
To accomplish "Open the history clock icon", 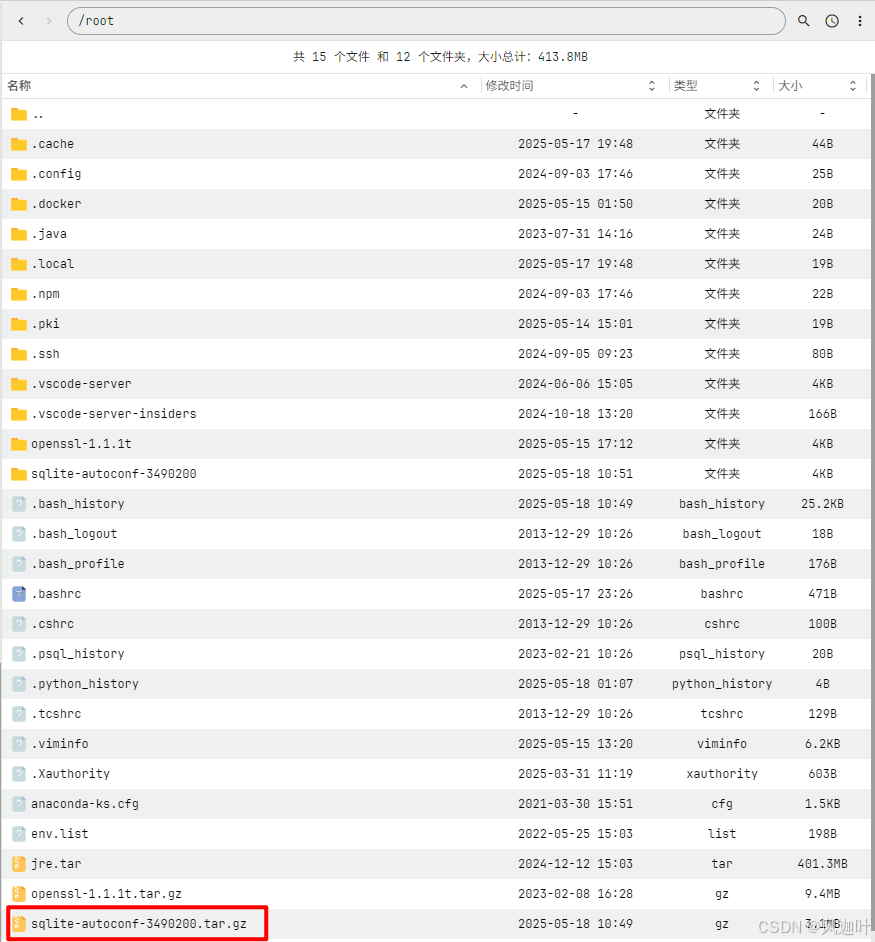I will (x=831, y=20).
